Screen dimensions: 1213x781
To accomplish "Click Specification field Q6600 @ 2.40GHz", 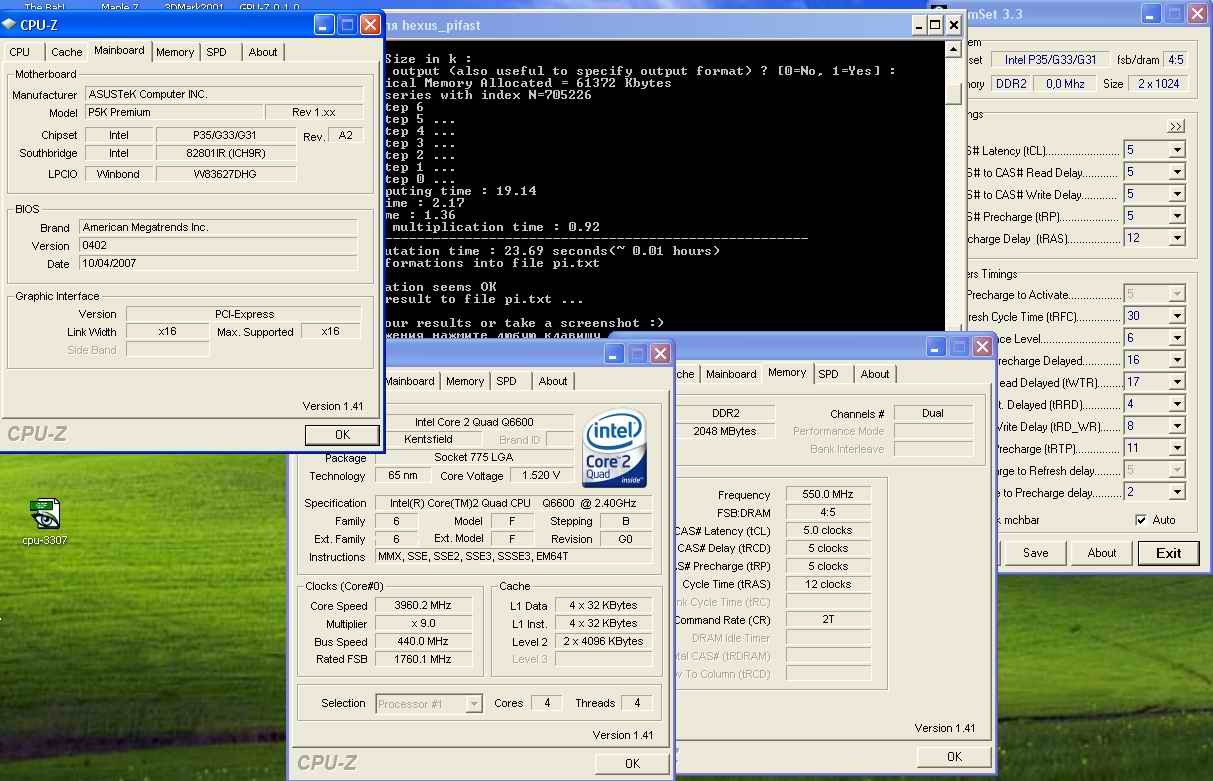I will pyautogui.click(x=514, y=504).
